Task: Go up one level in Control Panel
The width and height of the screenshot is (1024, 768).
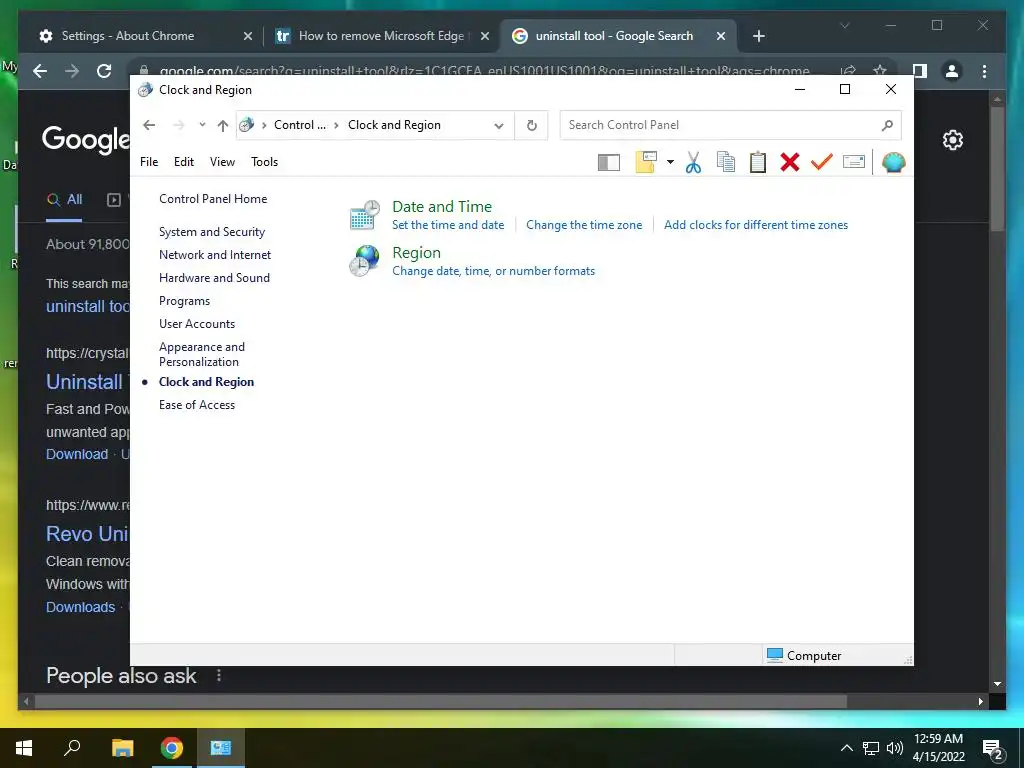Action: (223, 125)
